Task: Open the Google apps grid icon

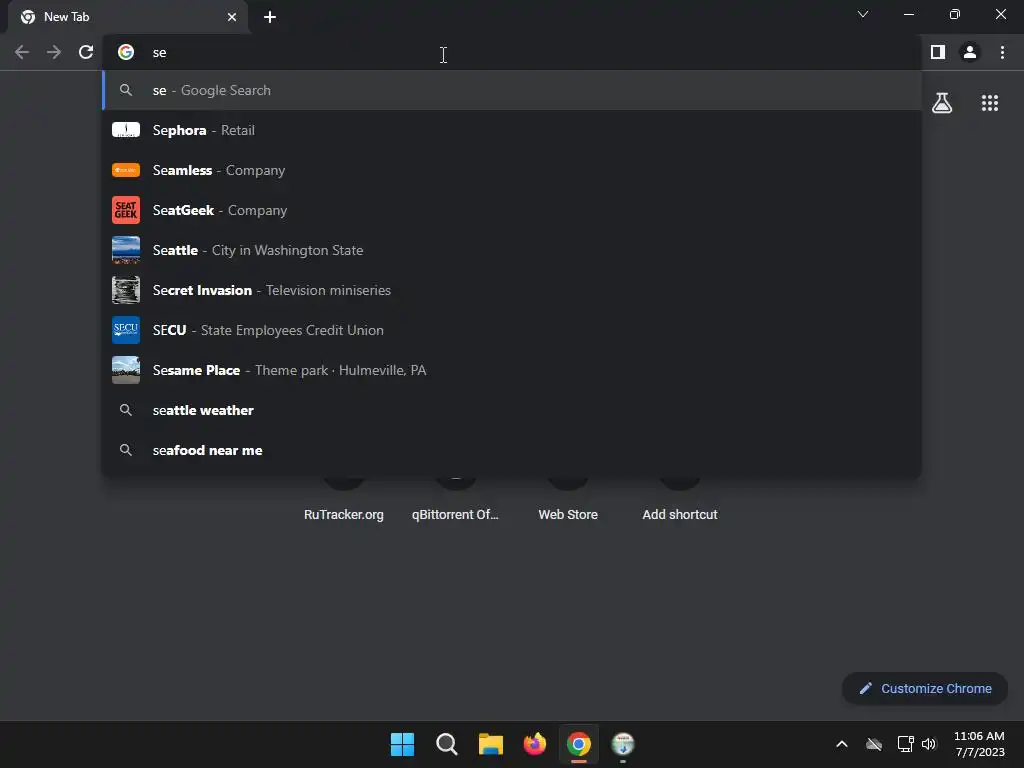Action: 990,103
